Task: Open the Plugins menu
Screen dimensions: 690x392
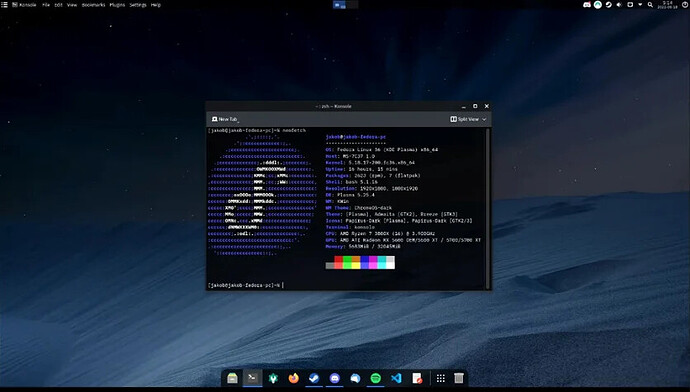Action: click(x=117, y=5)
